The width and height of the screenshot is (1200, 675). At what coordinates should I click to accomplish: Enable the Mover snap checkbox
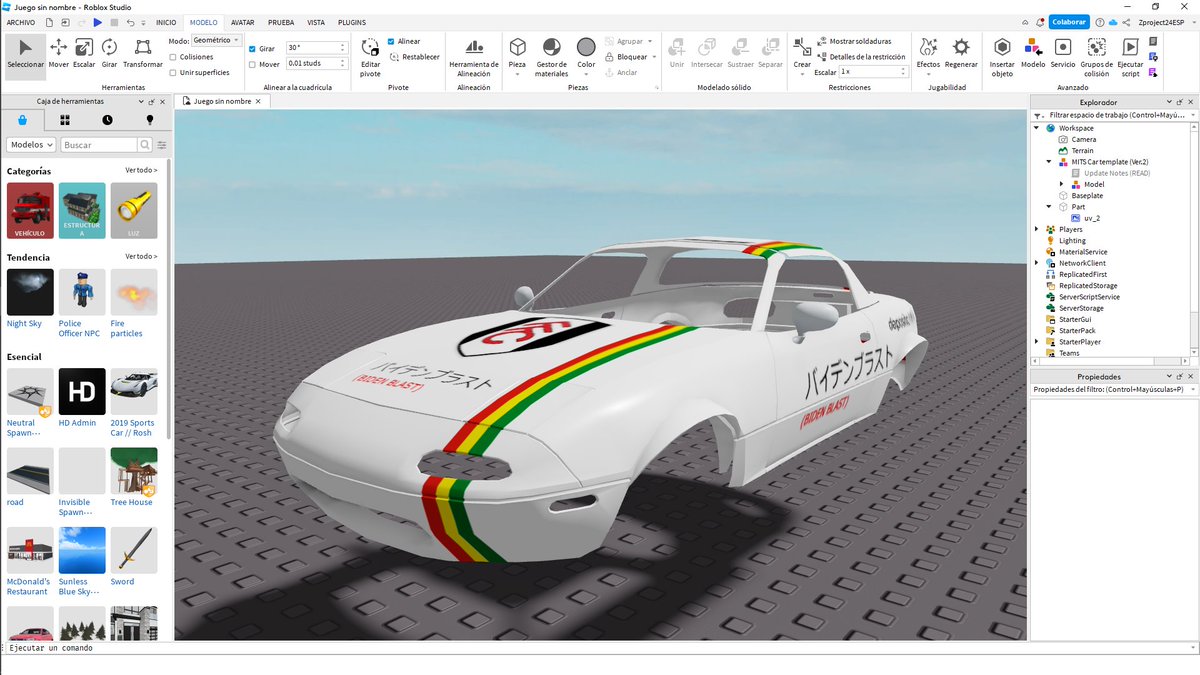pos(253,64)
